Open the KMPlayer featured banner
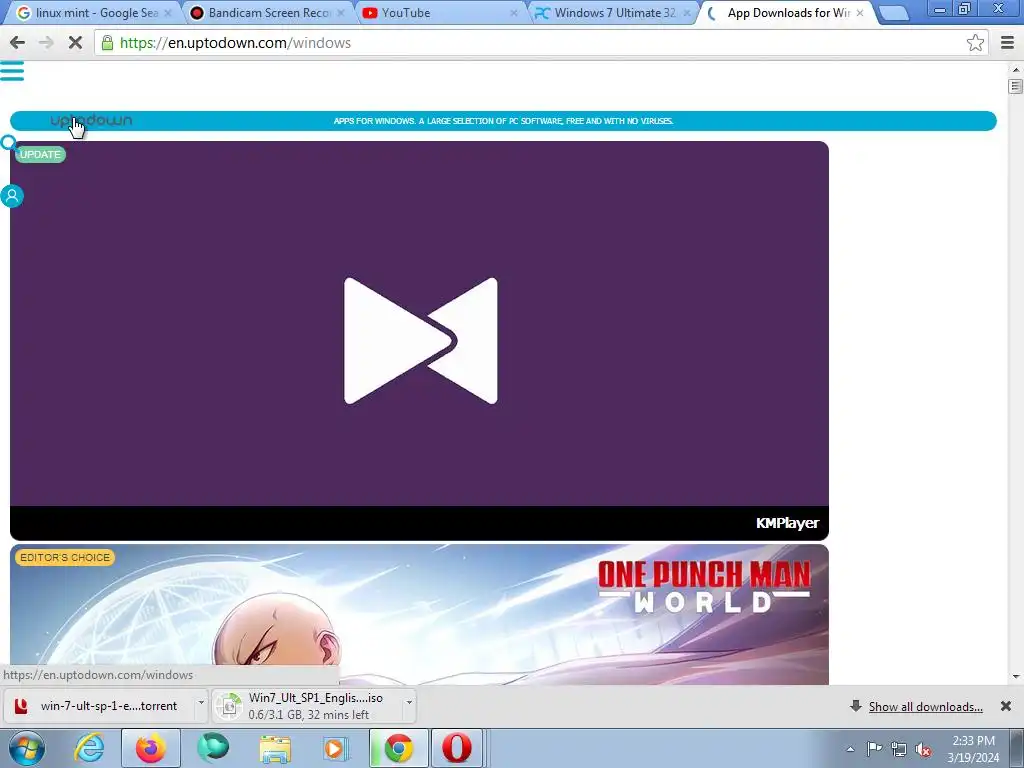The width and height of the screenshot is (1024, 768). point(419,340)
